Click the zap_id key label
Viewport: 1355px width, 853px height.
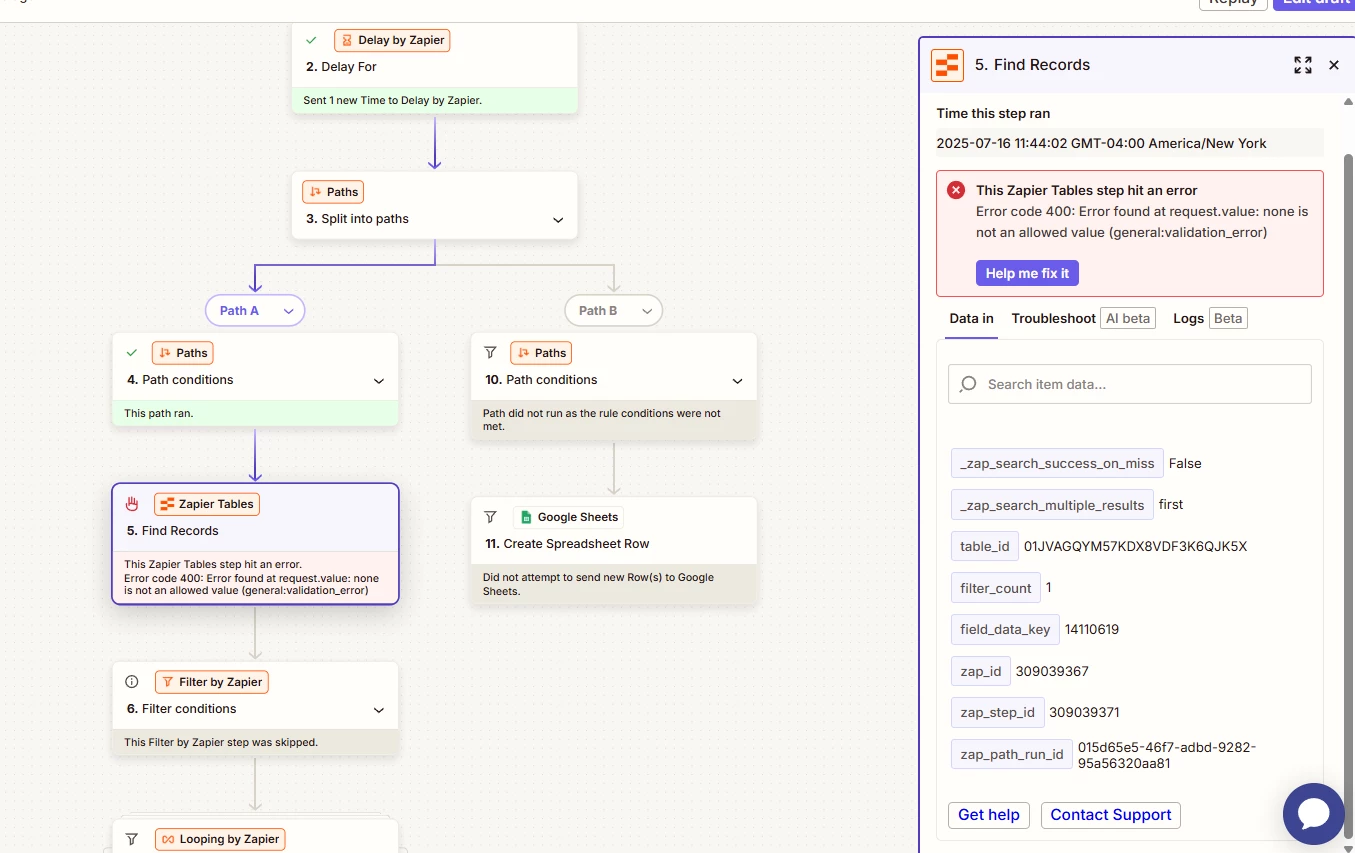[980, 671]
